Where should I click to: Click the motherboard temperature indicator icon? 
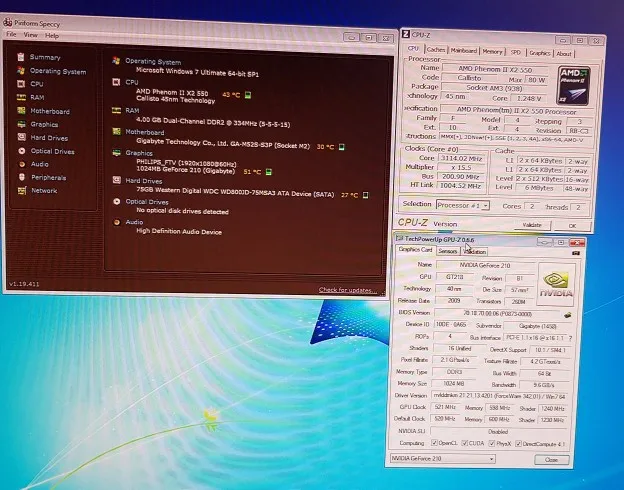coord(341,147)
